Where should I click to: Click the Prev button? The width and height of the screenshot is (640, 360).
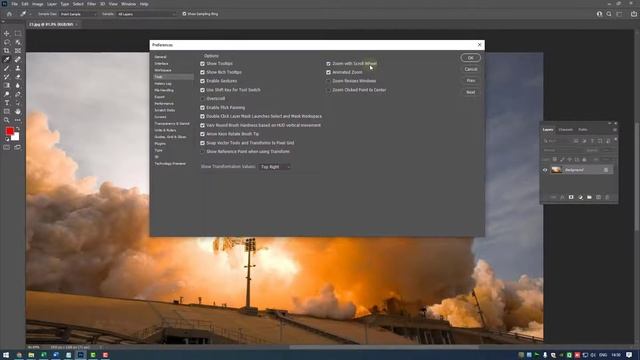pos(471,81)
